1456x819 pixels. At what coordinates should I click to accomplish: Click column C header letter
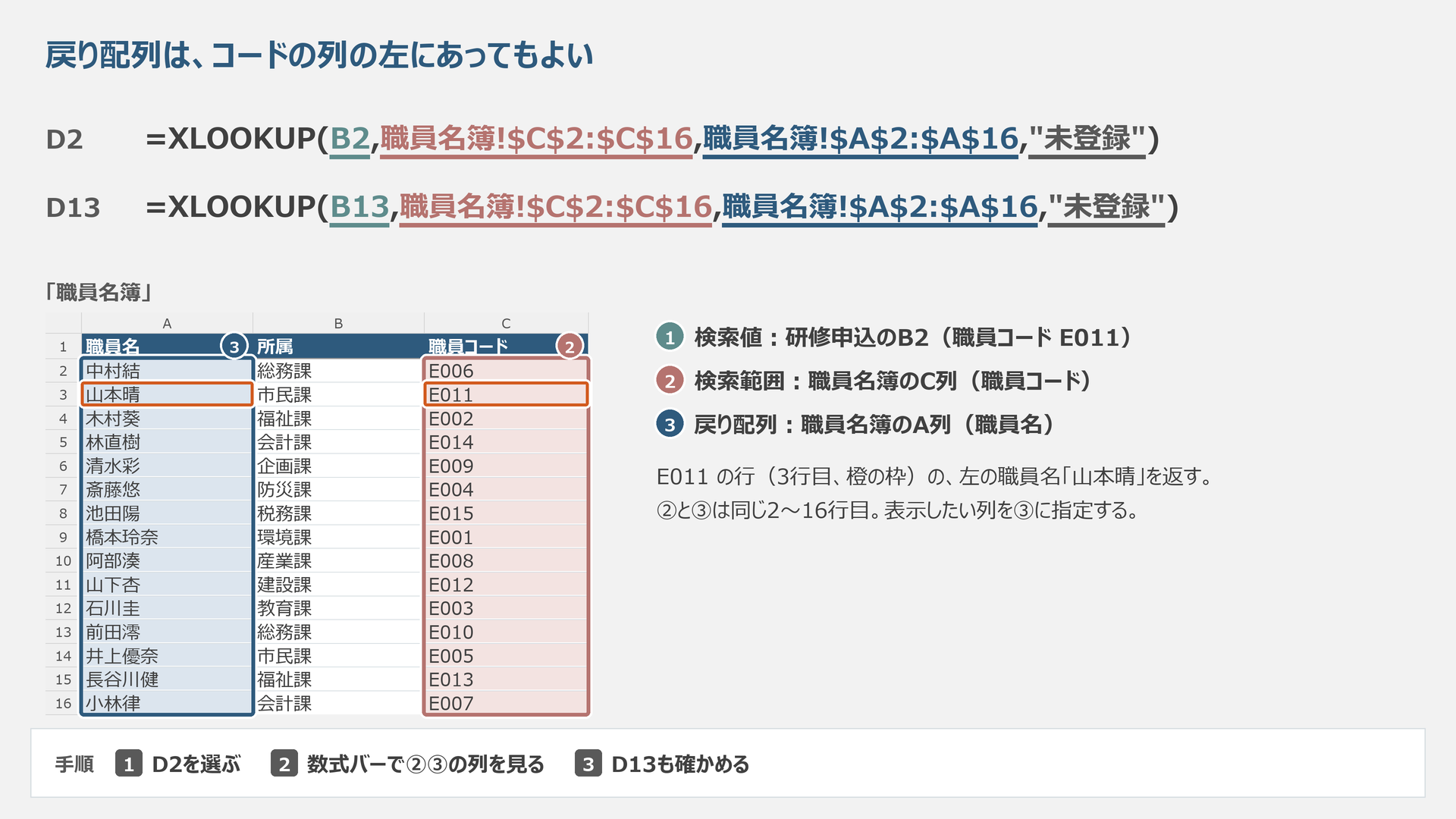click(x=506, y=323)
